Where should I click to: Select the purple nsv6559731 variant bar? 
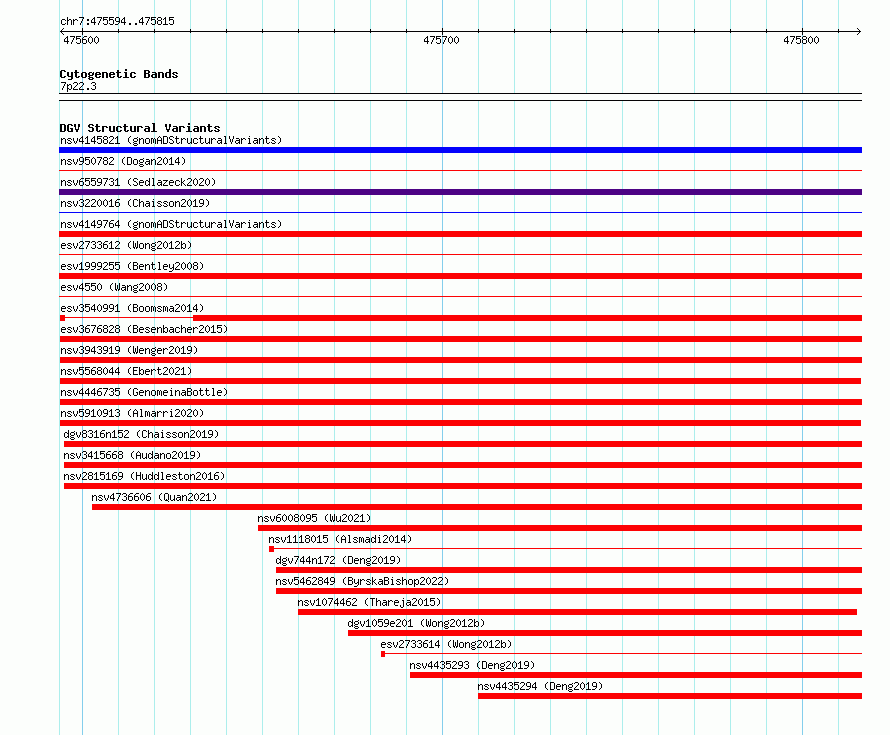coord(460,192)
